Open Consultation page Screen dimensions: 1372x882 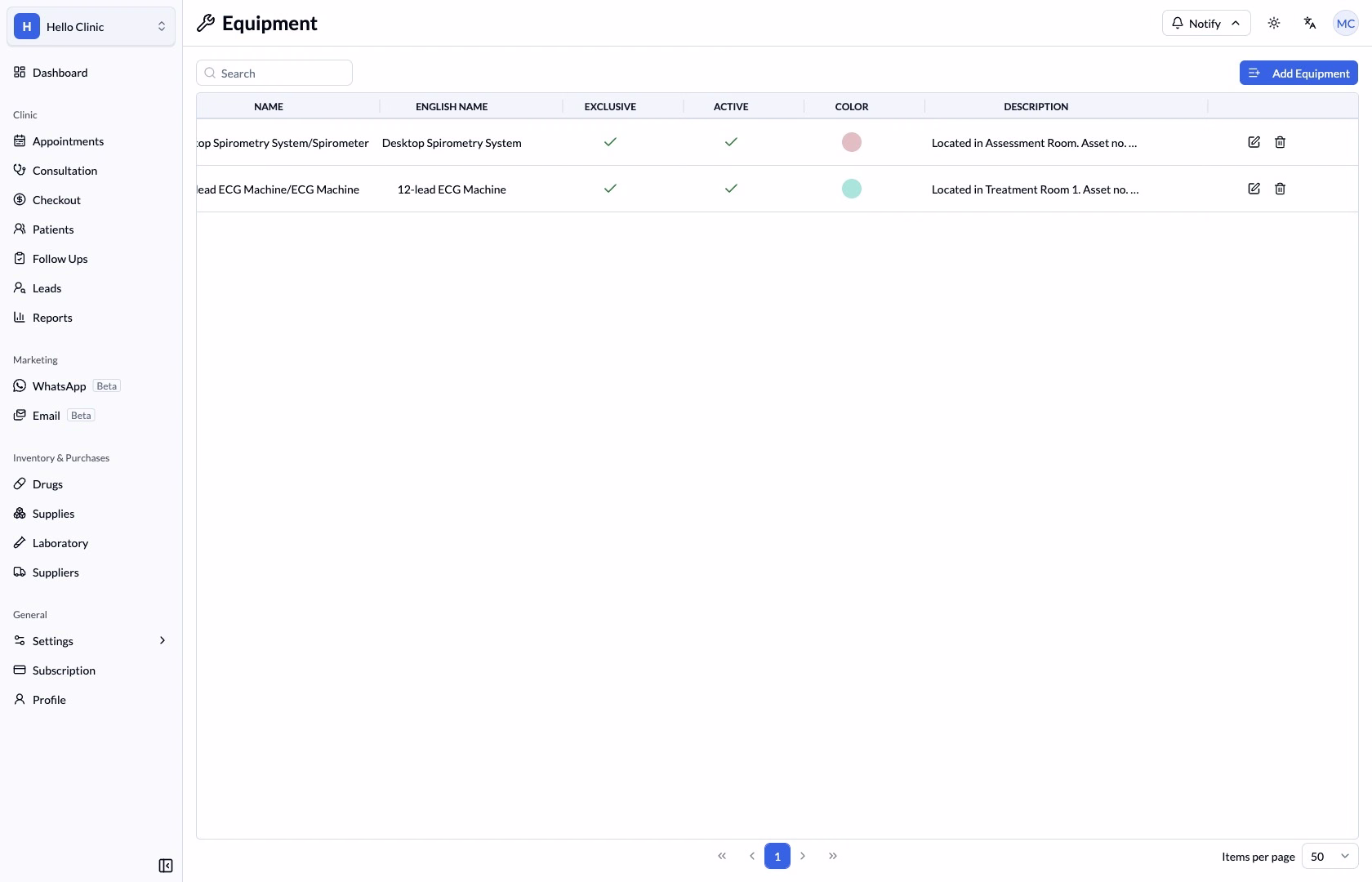pos(91,171)
